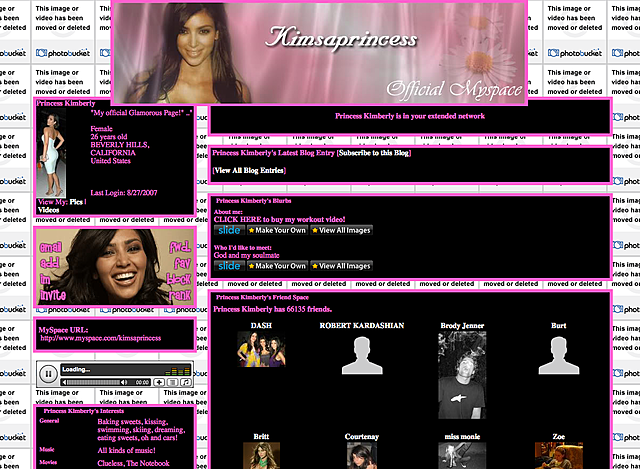Open the full-body profile photo of Princess Kimberly

click(51, 153)
